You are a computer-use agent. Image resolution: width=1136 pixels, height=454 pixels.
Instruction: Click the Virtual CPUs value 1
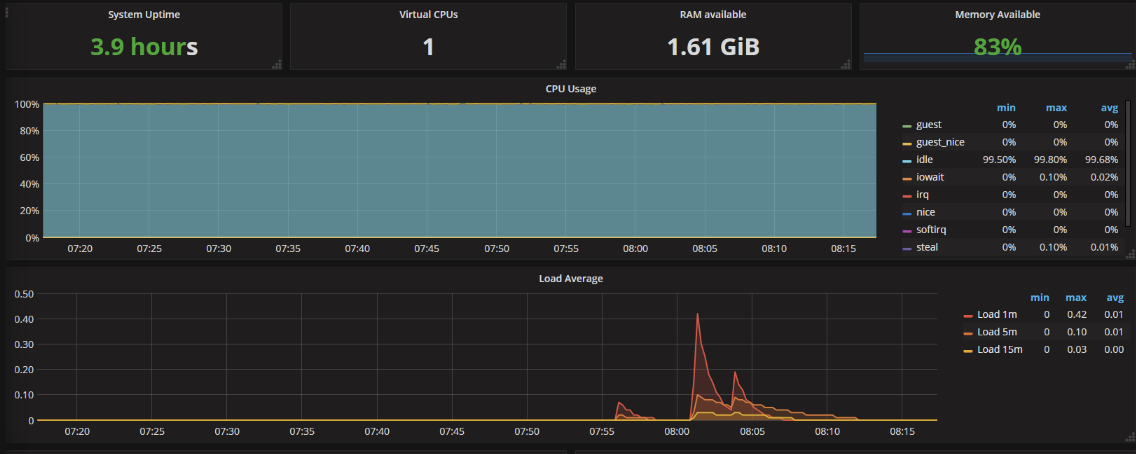click(x=428, y=47)
